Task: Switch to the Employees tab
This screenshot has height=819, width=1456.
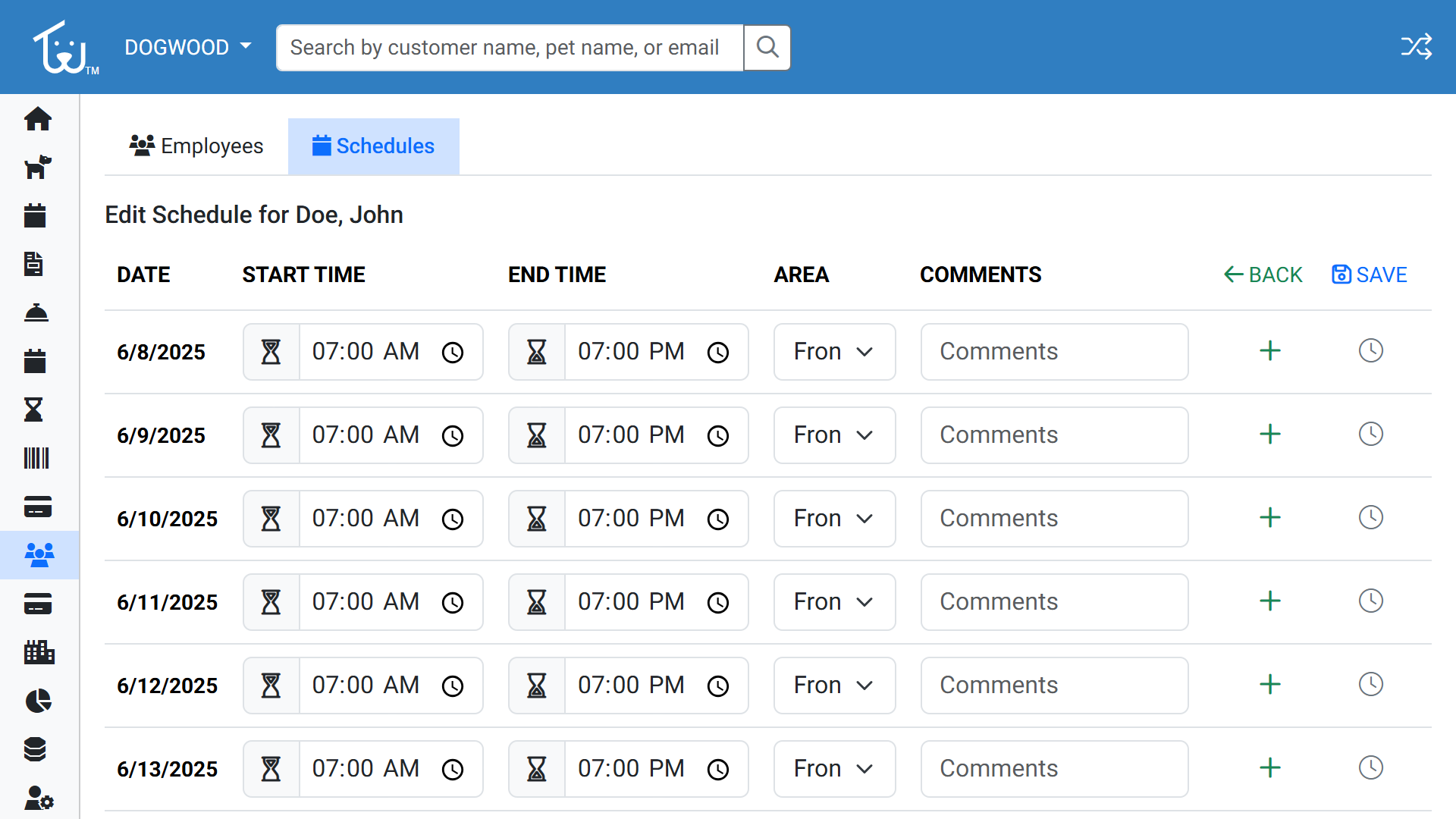Action: tap(196, 146)
